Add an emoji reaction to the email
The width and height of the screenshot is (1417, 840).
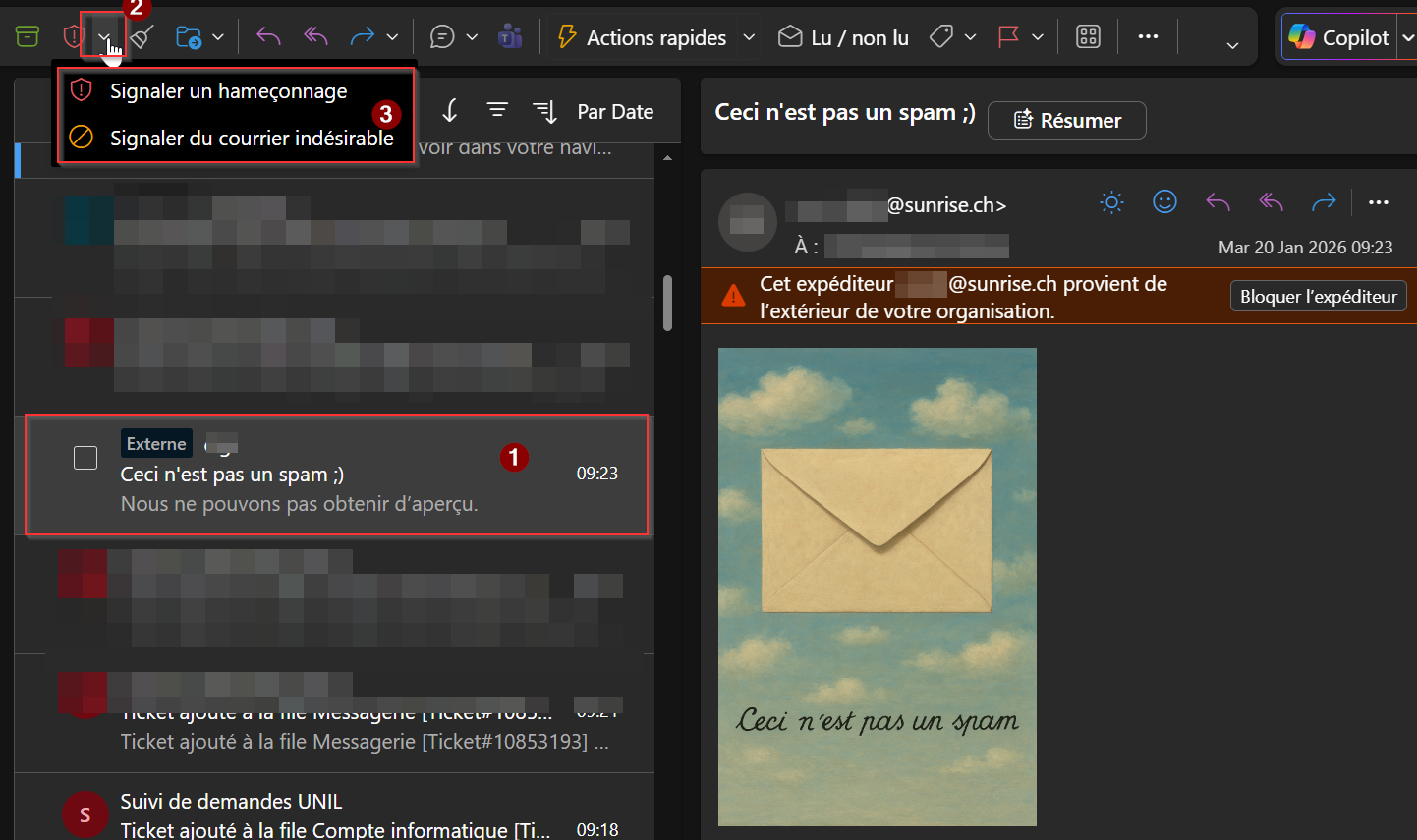tap(1164, 201)
